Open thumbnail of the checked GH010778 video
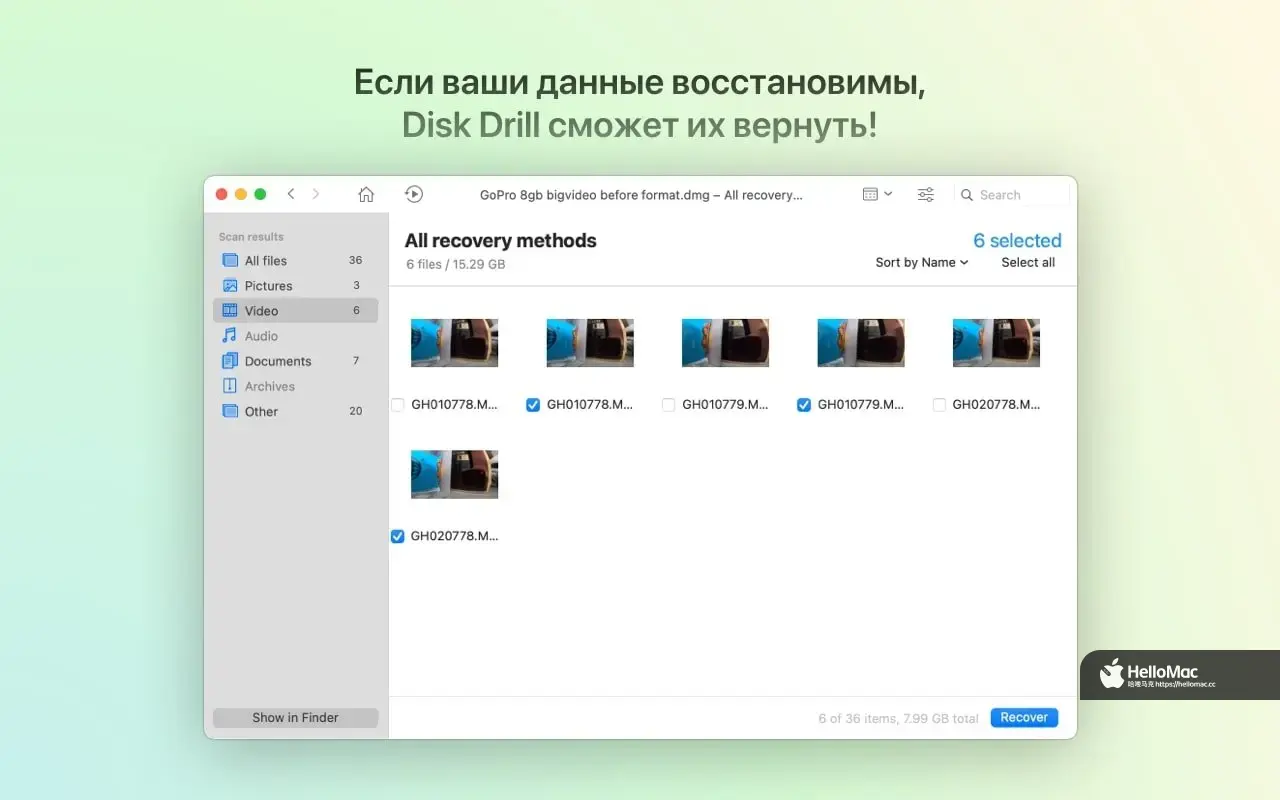Screen dimensions: 1280x800 pos(590,343)
